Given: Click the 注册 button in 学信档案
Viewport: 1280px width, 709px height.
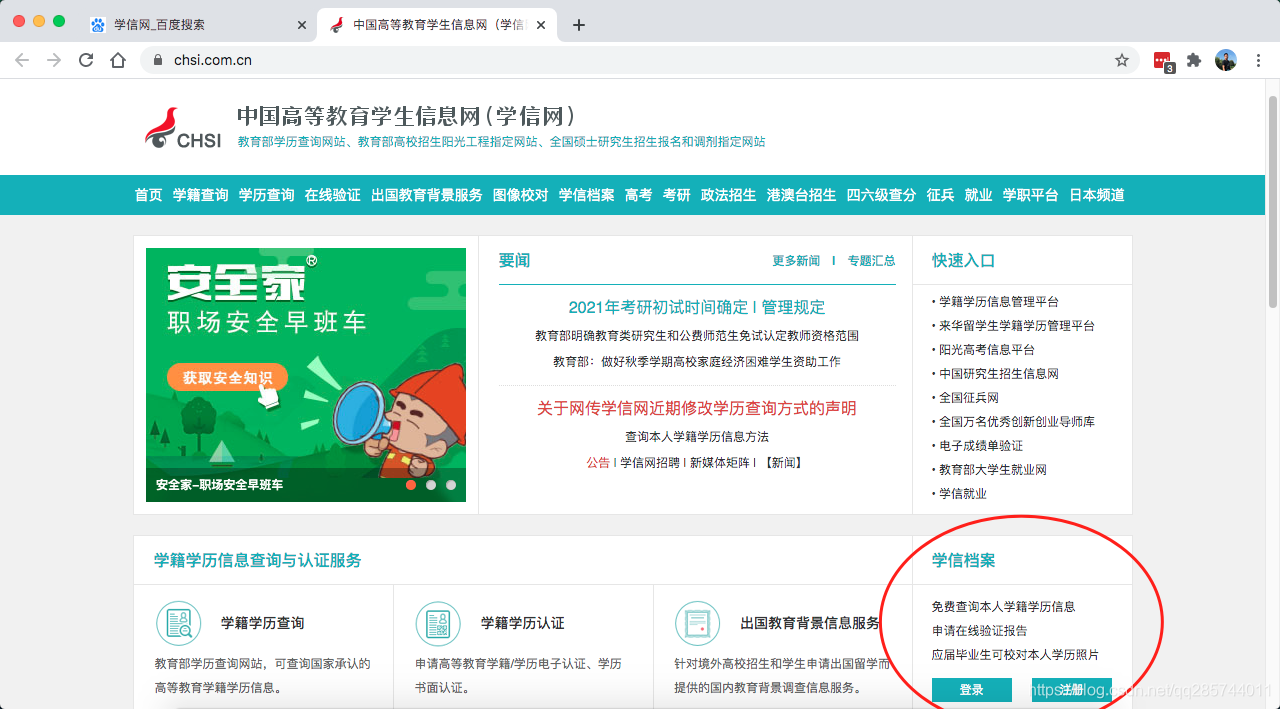Looking at the screenshot, I should 1071,690.
